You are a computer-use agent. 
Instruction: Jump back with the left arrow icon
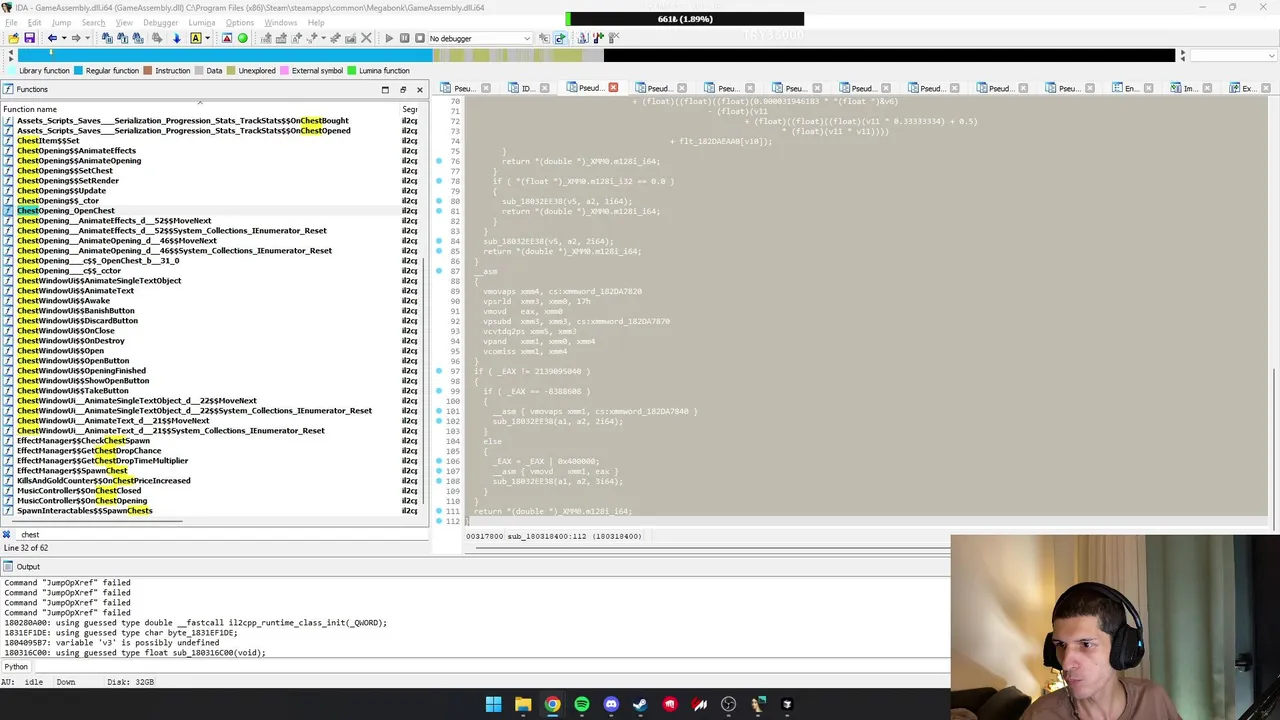click(52, 38)
